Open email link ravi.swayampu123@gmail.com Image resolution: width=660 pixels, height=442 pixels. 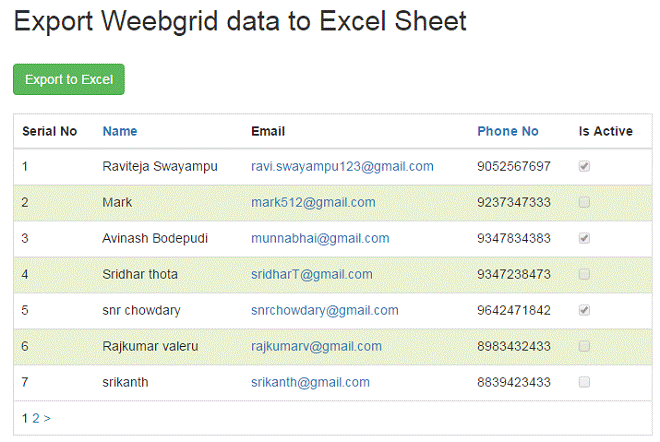coord(342,166)
